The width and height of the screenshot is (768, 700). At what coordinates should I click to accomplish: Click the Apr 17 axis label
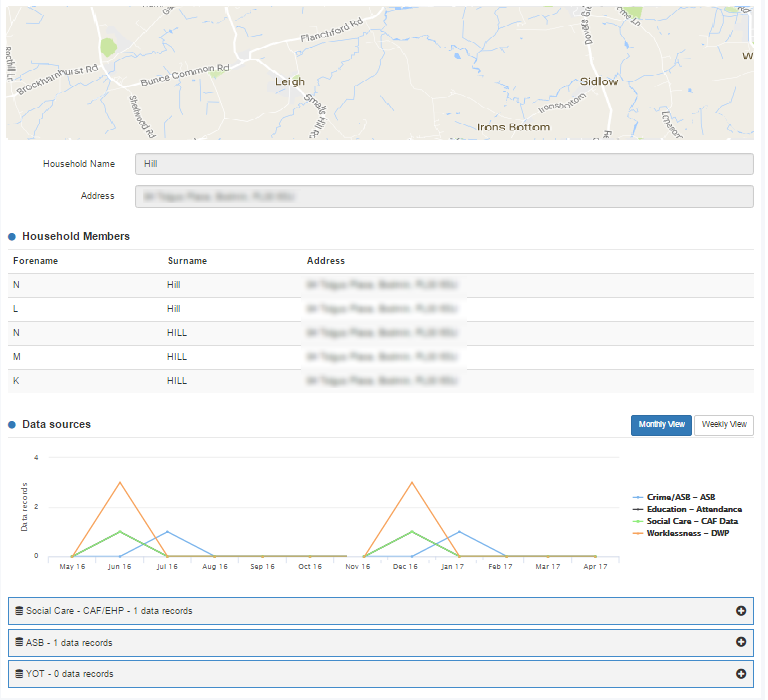point(595,566)
